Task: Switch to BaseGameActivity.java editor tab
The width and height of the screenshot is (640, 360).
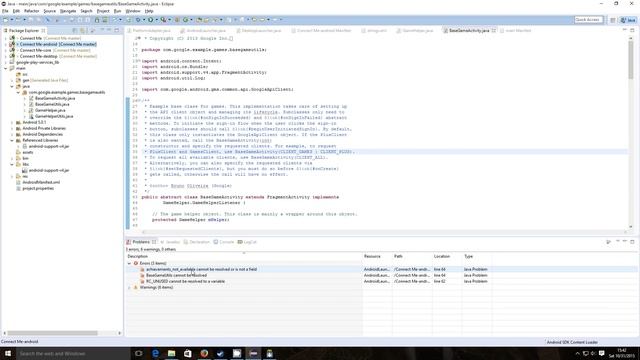Action: click(x=469, y=31)
